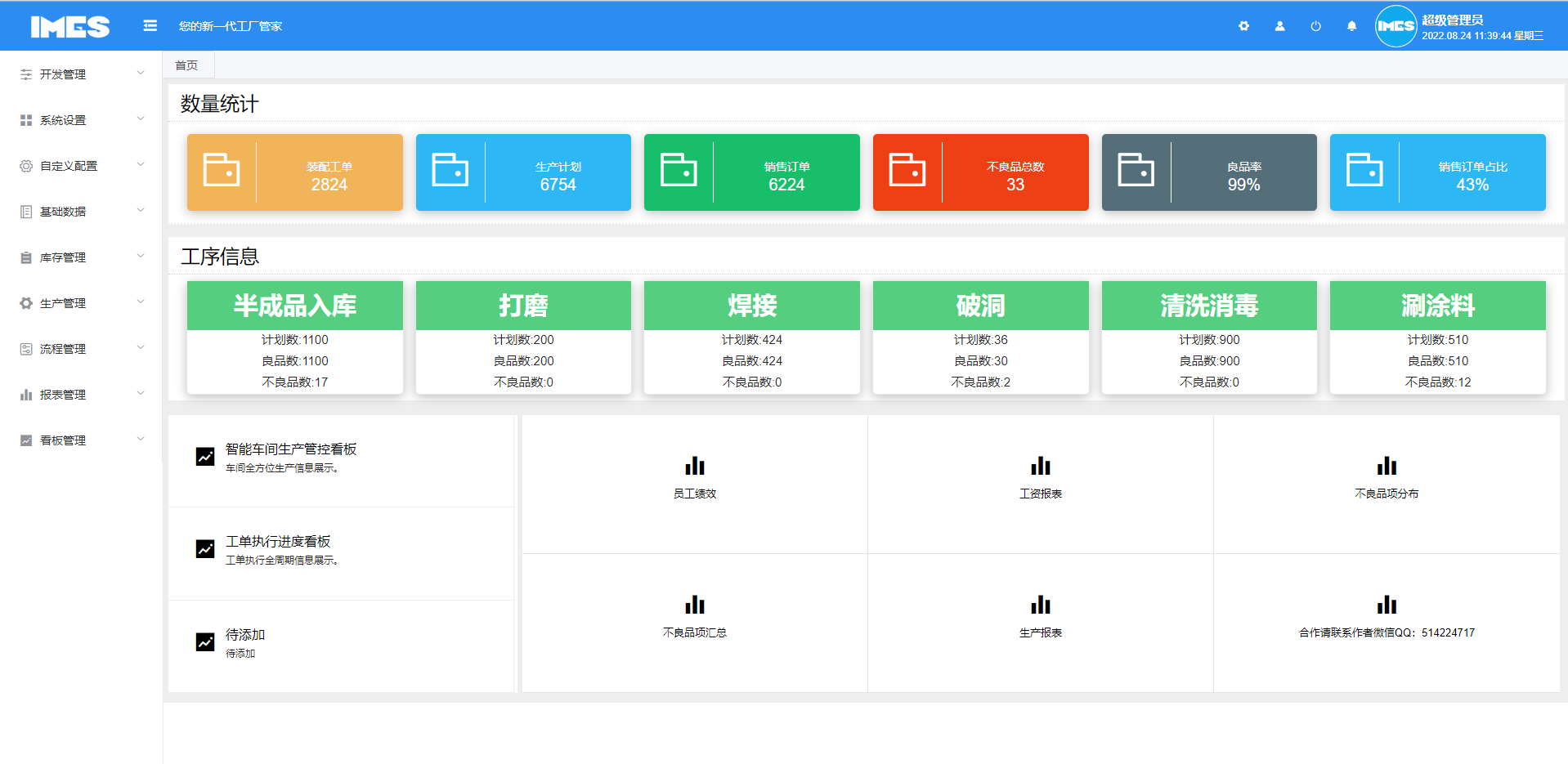The width and height of the screenshot is (1568, 764).
Task: Click 良品率 value 99%
Action: pyautogui.click(x=1244, y=185)
